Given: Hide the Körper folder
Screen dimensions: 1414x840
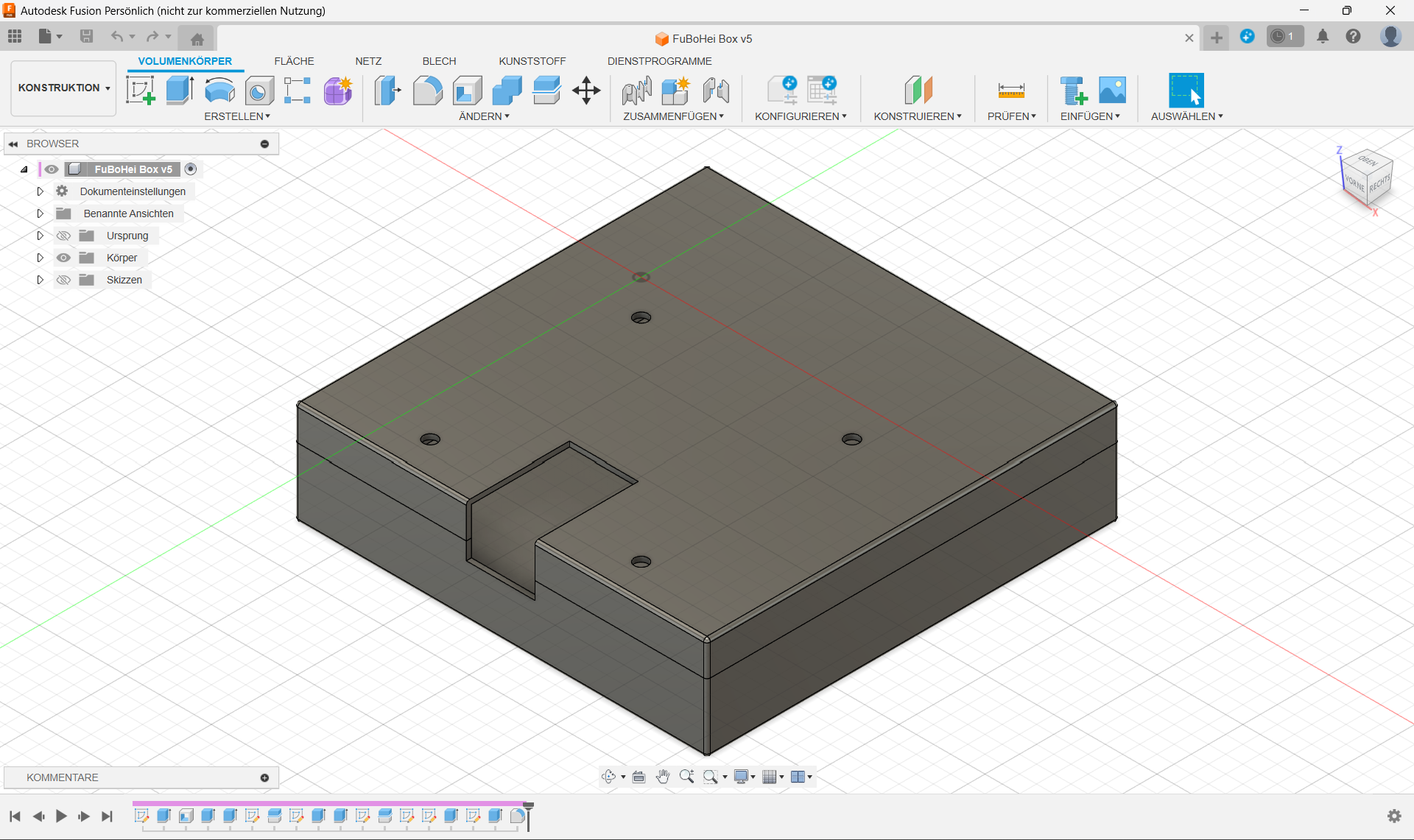Looking at the screenshot, I should click(64, 258).
